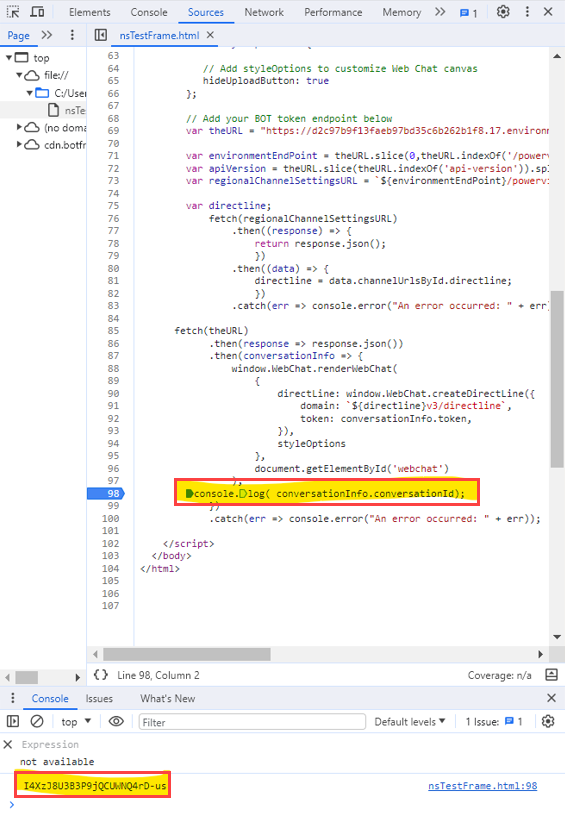Clear the console output icon

pos(37,721)
